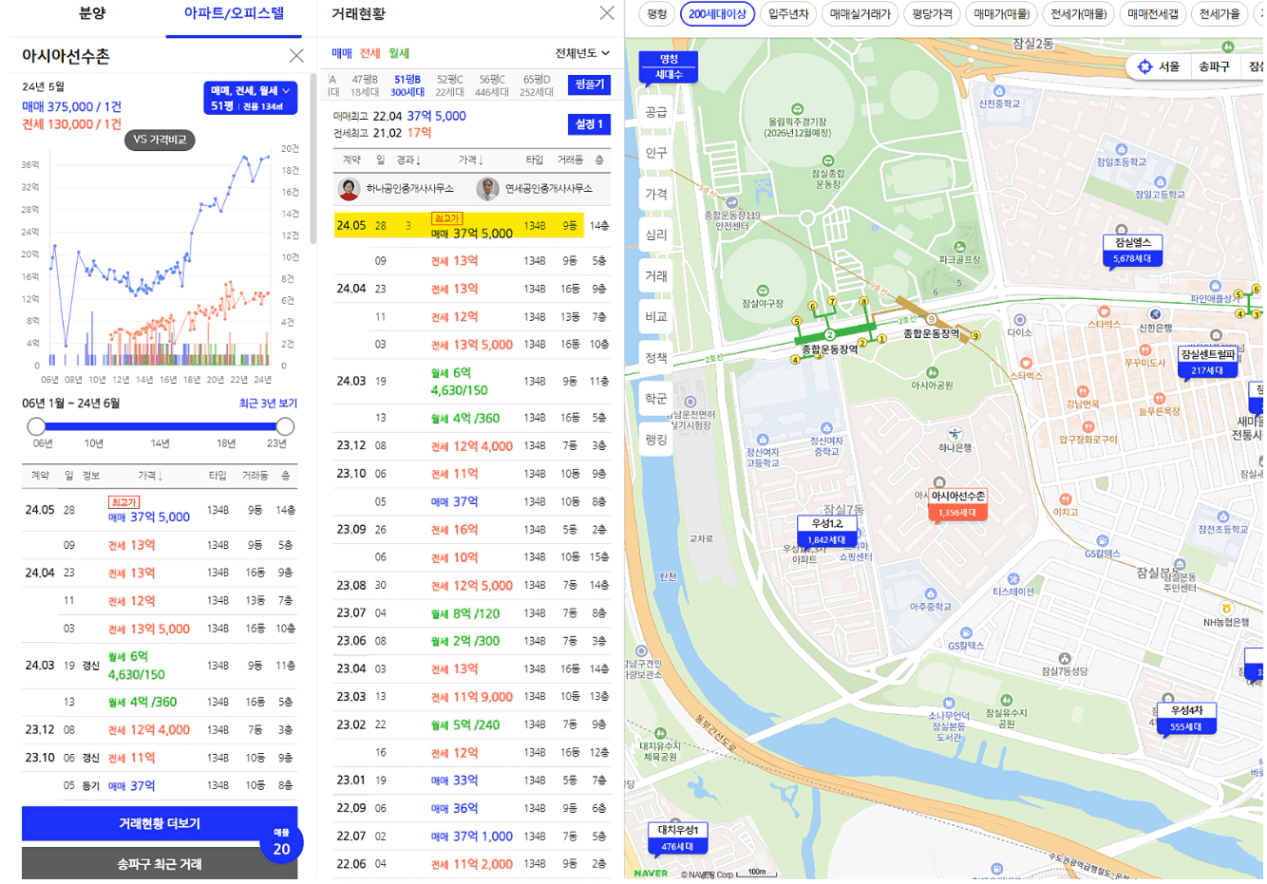Close the 아시아선수촌 apartment panel
This screenshot has width=1267, height=884.
(x=296, y=56)
